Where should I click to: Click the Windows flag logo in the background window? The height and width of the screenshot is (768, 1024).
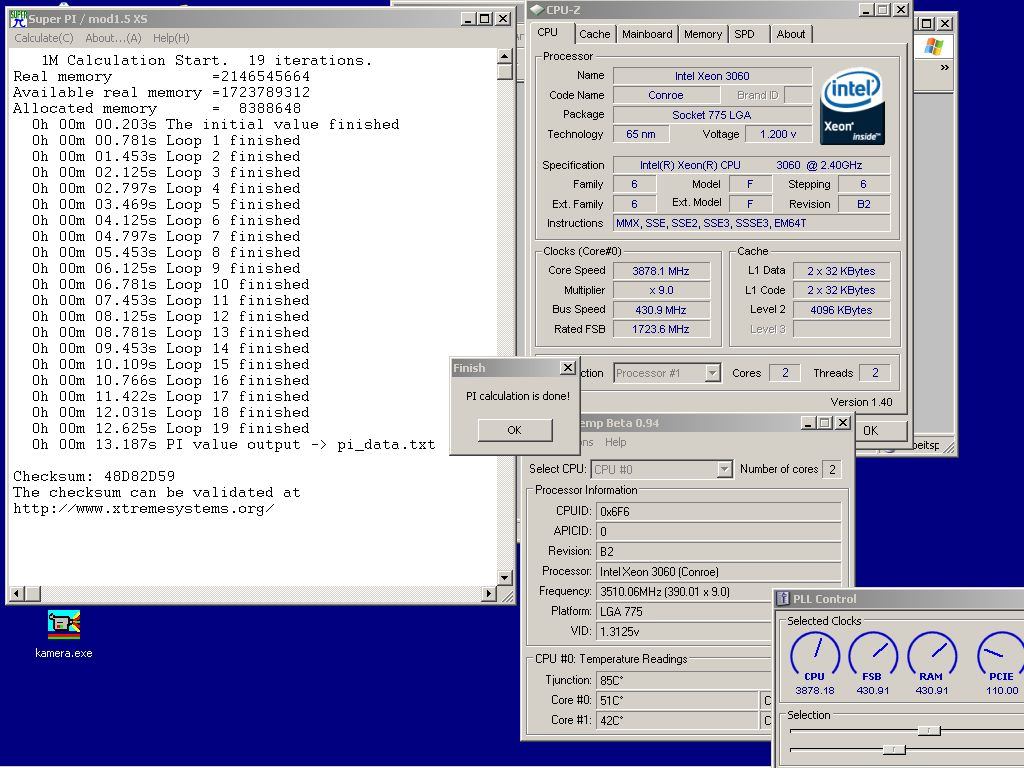click(934, 47)
